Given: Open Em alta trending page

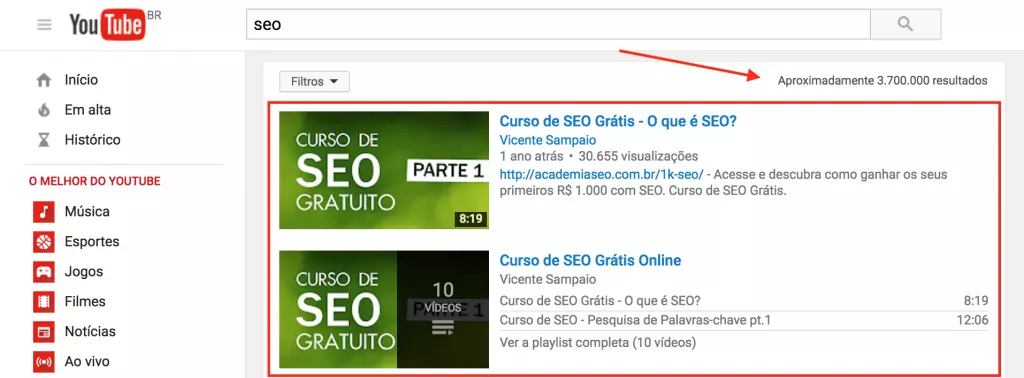Looking at the screenshot, I should [x=88, y=110].
